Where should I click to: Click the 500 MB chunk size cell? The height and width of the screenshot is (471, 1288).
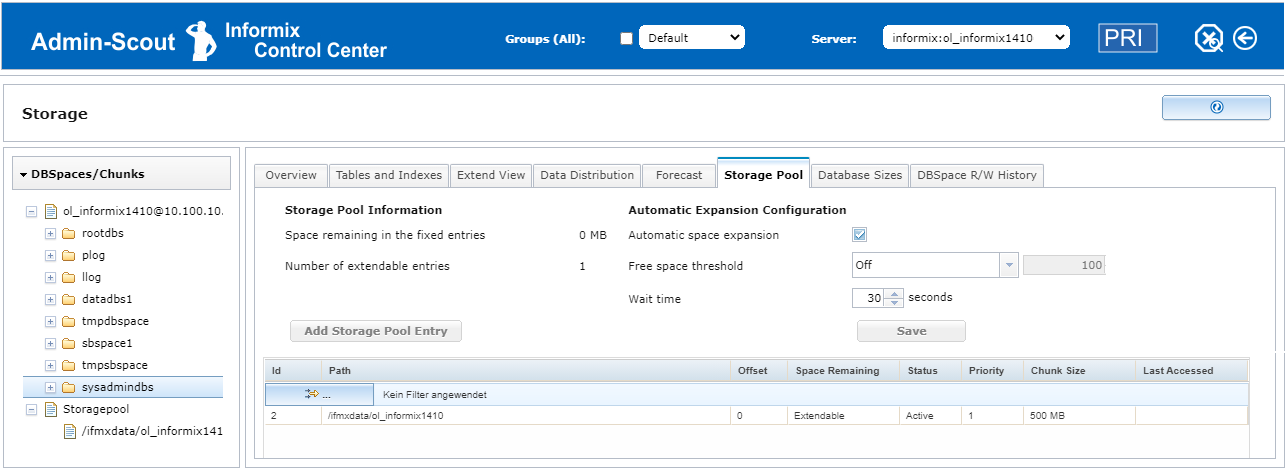point(1079,415)
